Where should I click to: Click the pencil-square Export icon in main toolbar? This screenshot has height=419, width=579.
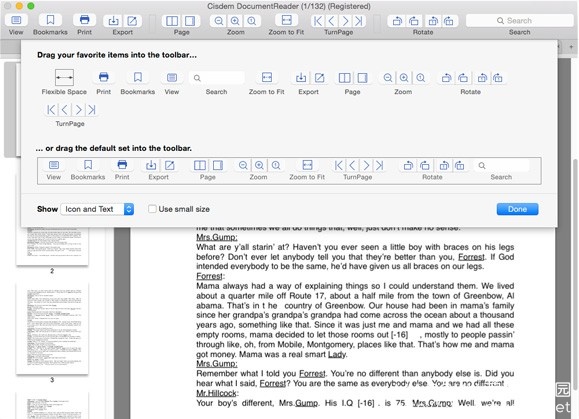[x=132, y=21]
